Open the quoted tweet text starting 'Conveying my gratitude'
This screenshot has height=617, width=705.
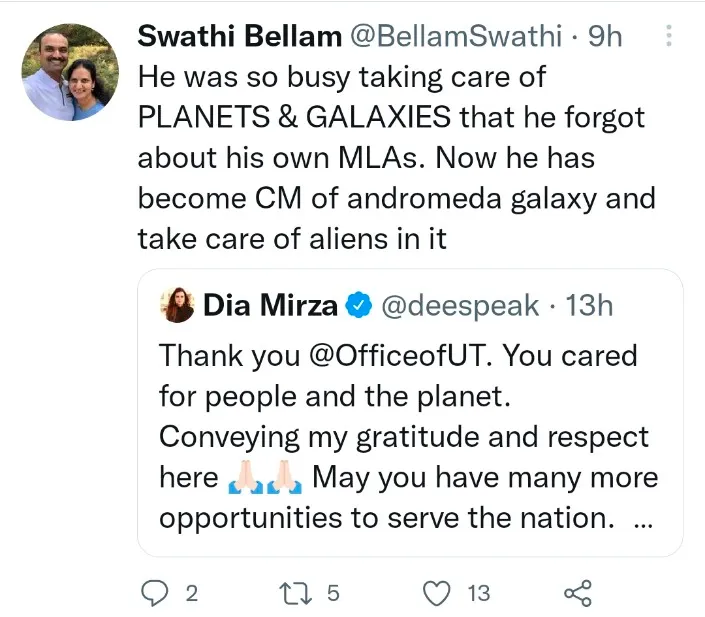404,437
